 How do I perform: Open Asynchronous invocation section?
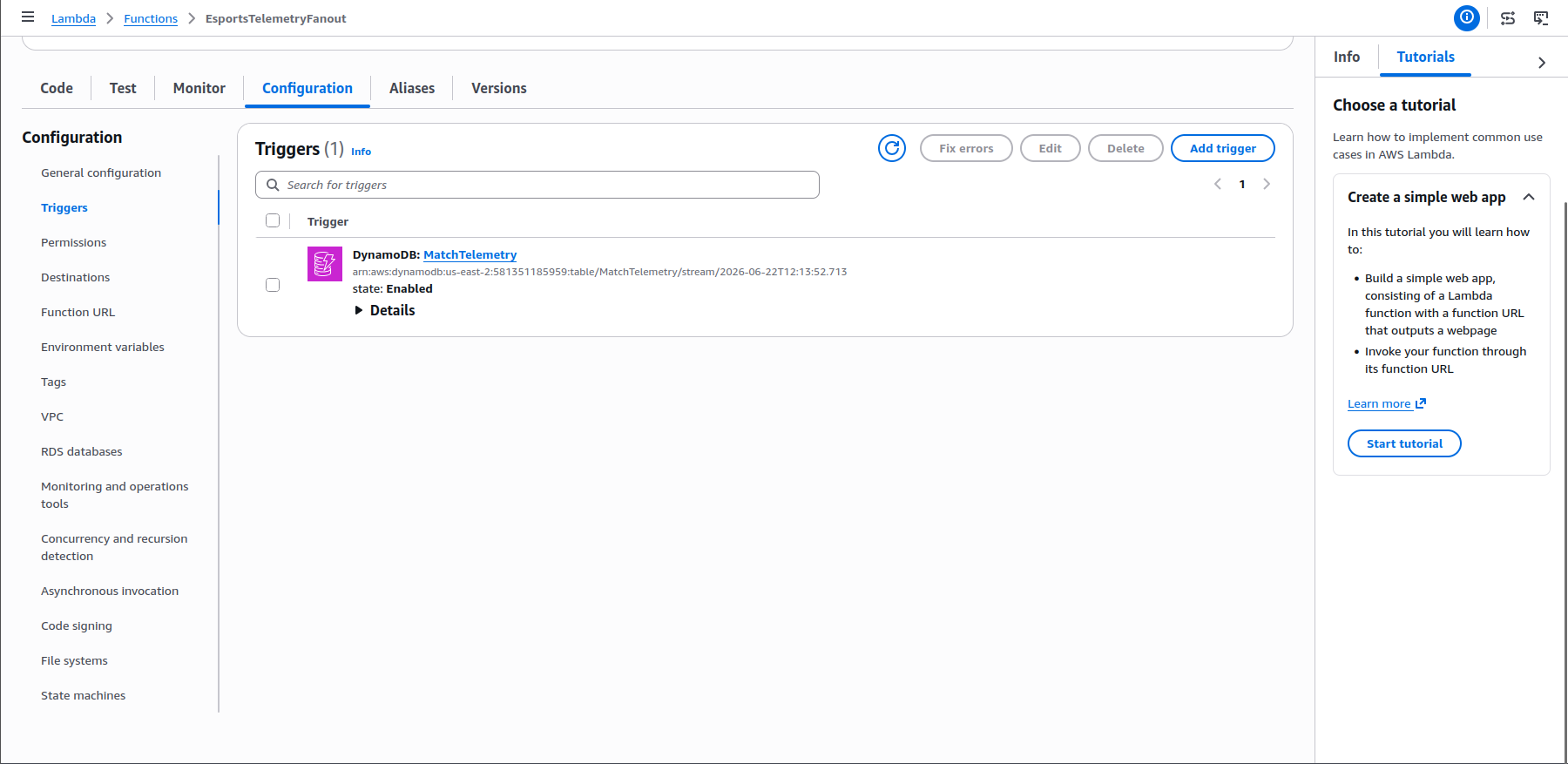[x=110, y=591]
